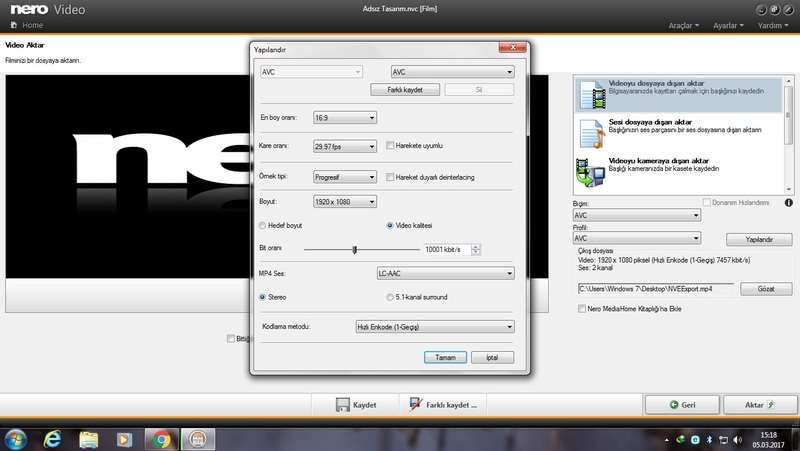
Task: Click the Bluetooth icon in system tray
Action: pyautogui.click(x=709, y=439)
